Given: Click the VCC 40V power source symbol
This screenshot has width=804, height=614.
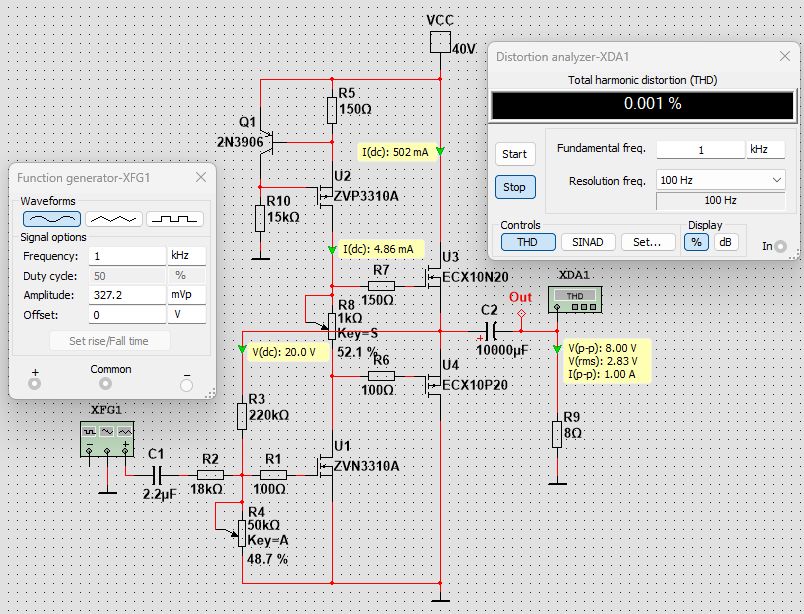Looking at the screenshot, I should coord(440,42).
